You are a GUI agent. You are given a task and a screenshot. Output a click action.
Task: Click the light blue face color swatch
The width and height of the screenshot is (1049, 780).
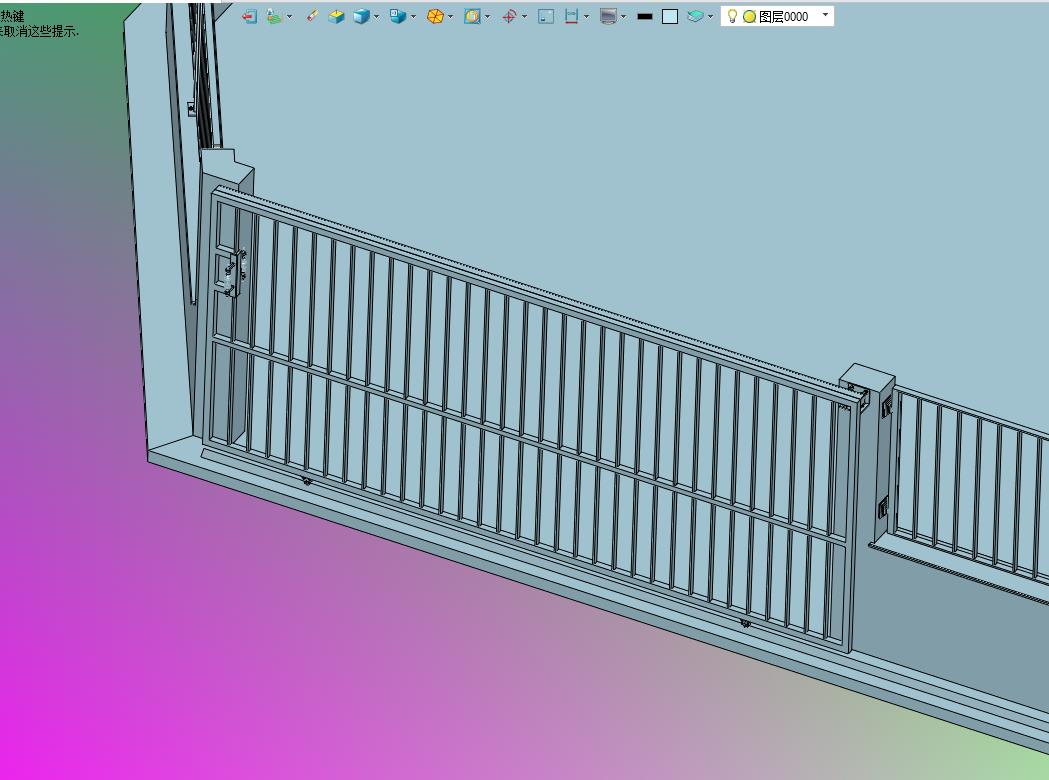tap(670, 17)
